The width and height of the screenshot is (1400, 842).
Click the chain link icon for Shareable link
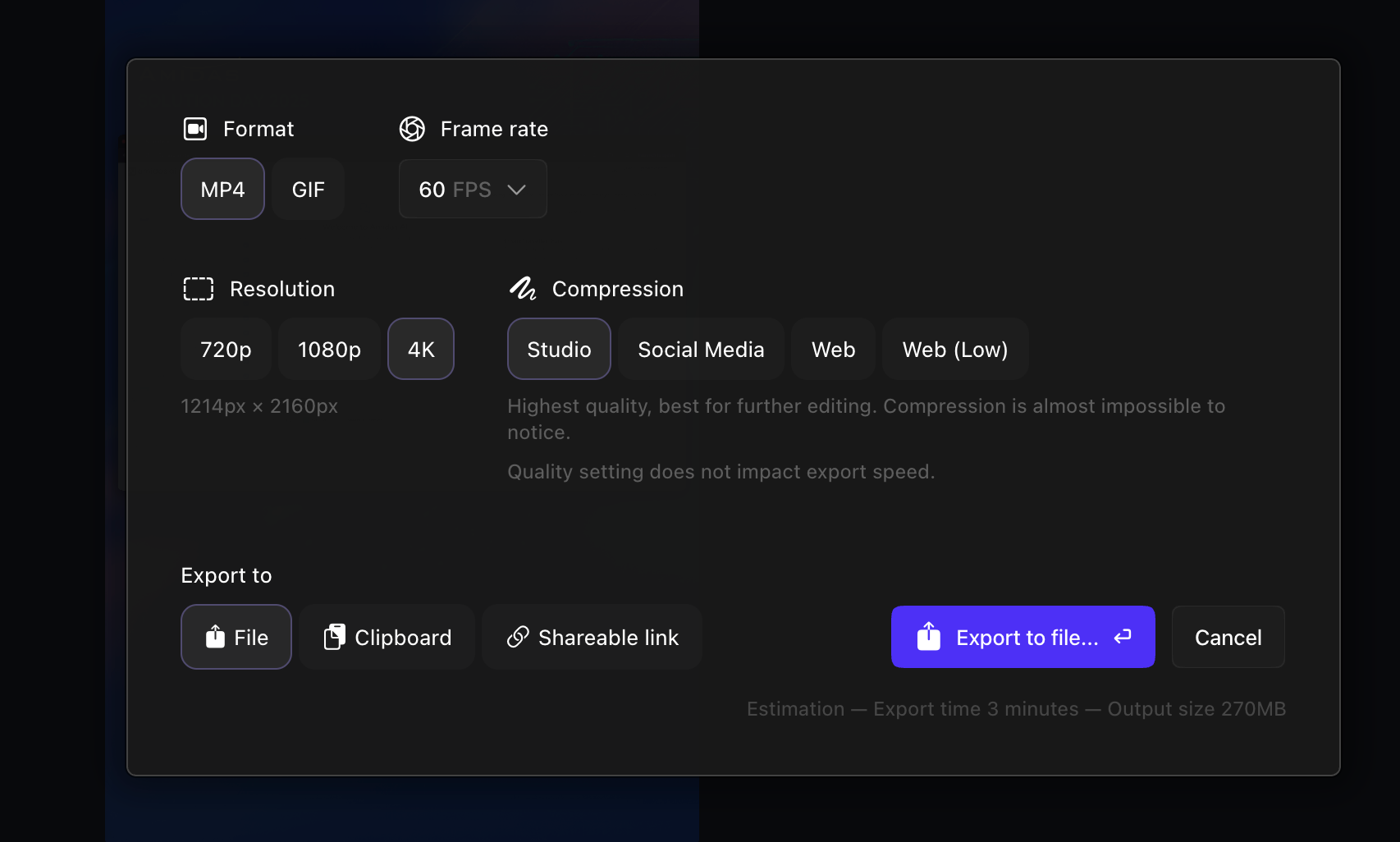(x=518, y=637)
